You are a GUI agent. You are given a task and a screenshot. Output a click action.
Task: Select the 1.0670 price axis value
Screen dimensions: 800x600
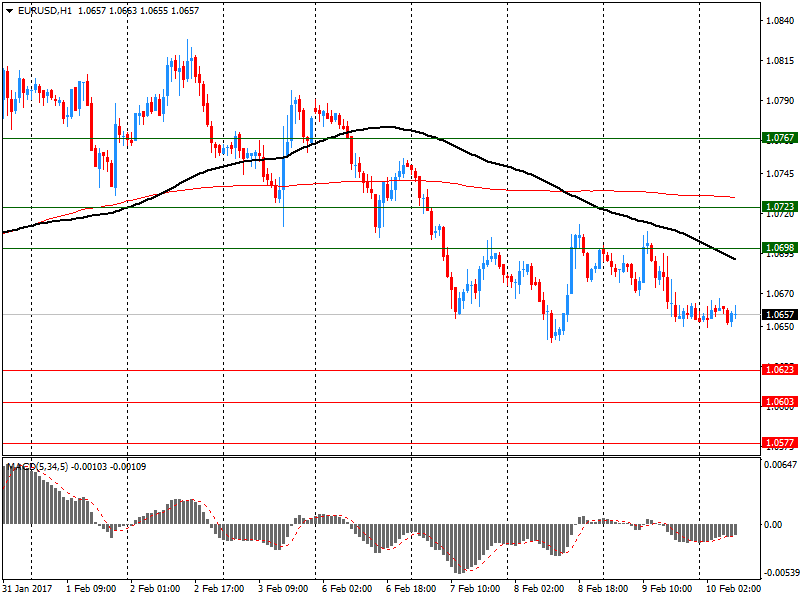coord(780,294)
